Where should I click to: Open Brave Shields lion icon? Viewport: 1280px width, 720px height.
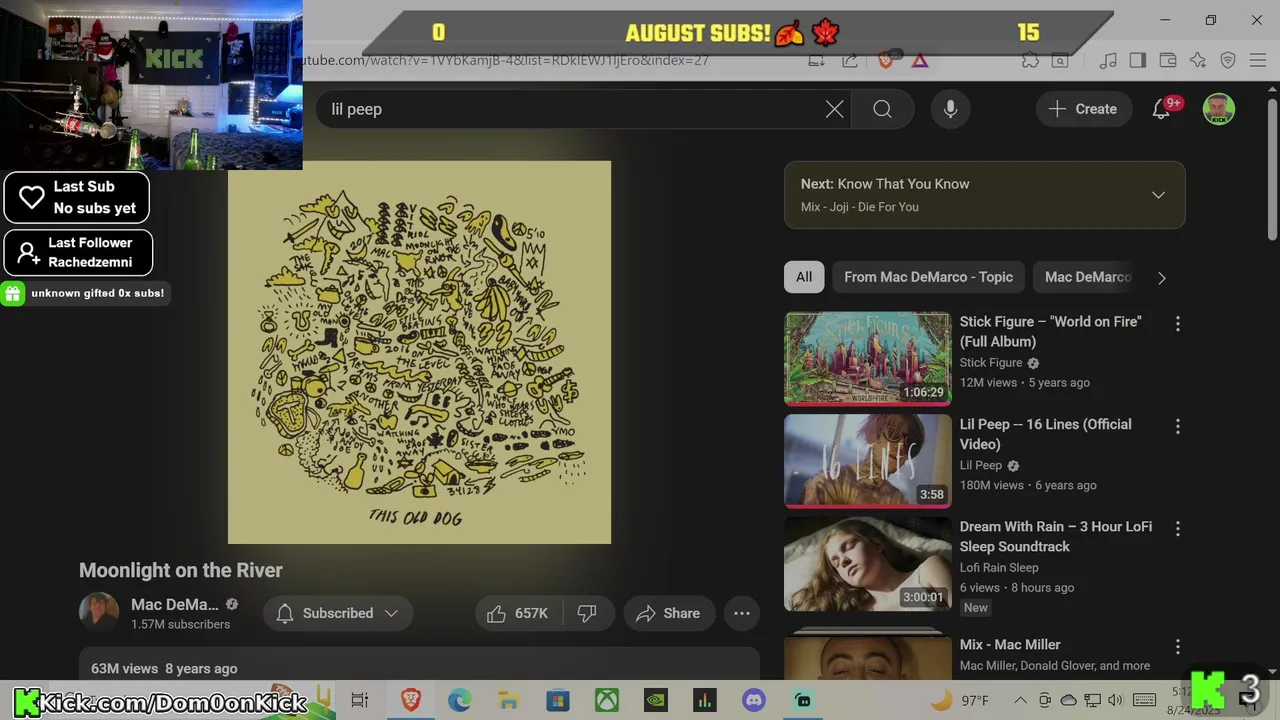[885, 60]
